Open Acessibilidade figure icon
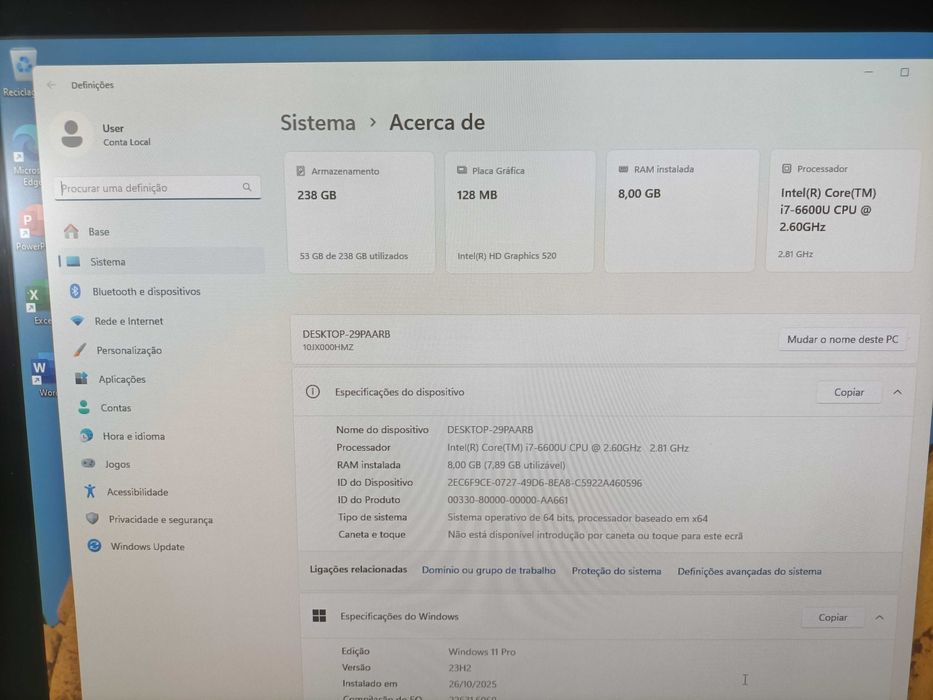This screenshot has width=933, height=700. click(90, 491)
